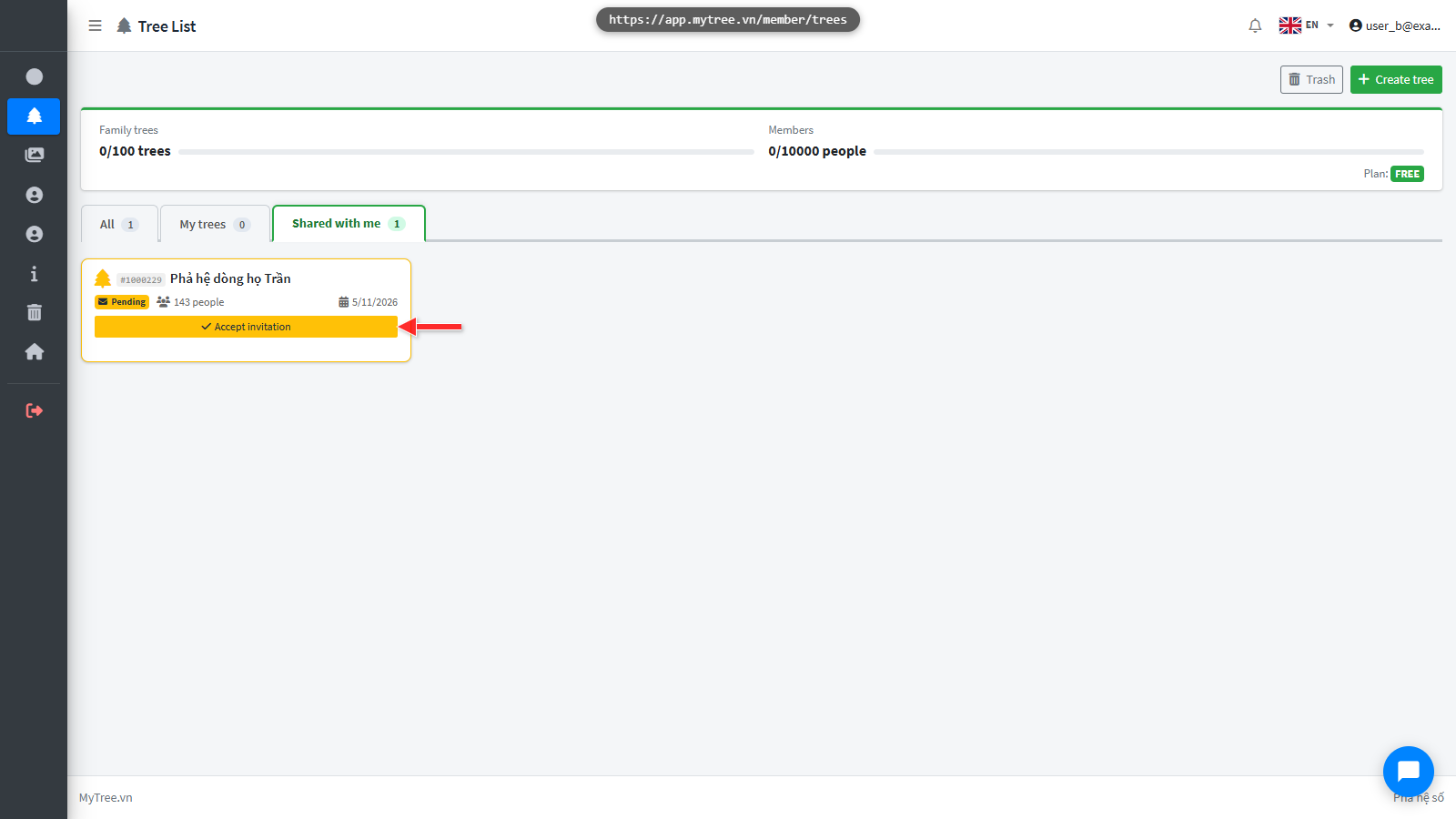The height and width of the screenshot is (819, 1456).
Task: Click the Create tree button
Action: (x=1396, y=79)
